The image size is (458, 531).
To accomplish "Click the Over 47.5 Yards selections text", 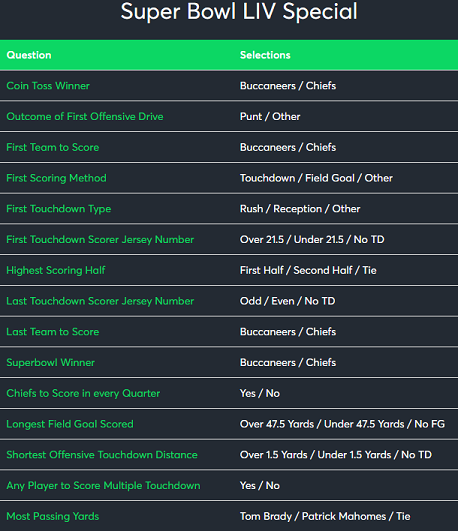I will tap(277, 424).
